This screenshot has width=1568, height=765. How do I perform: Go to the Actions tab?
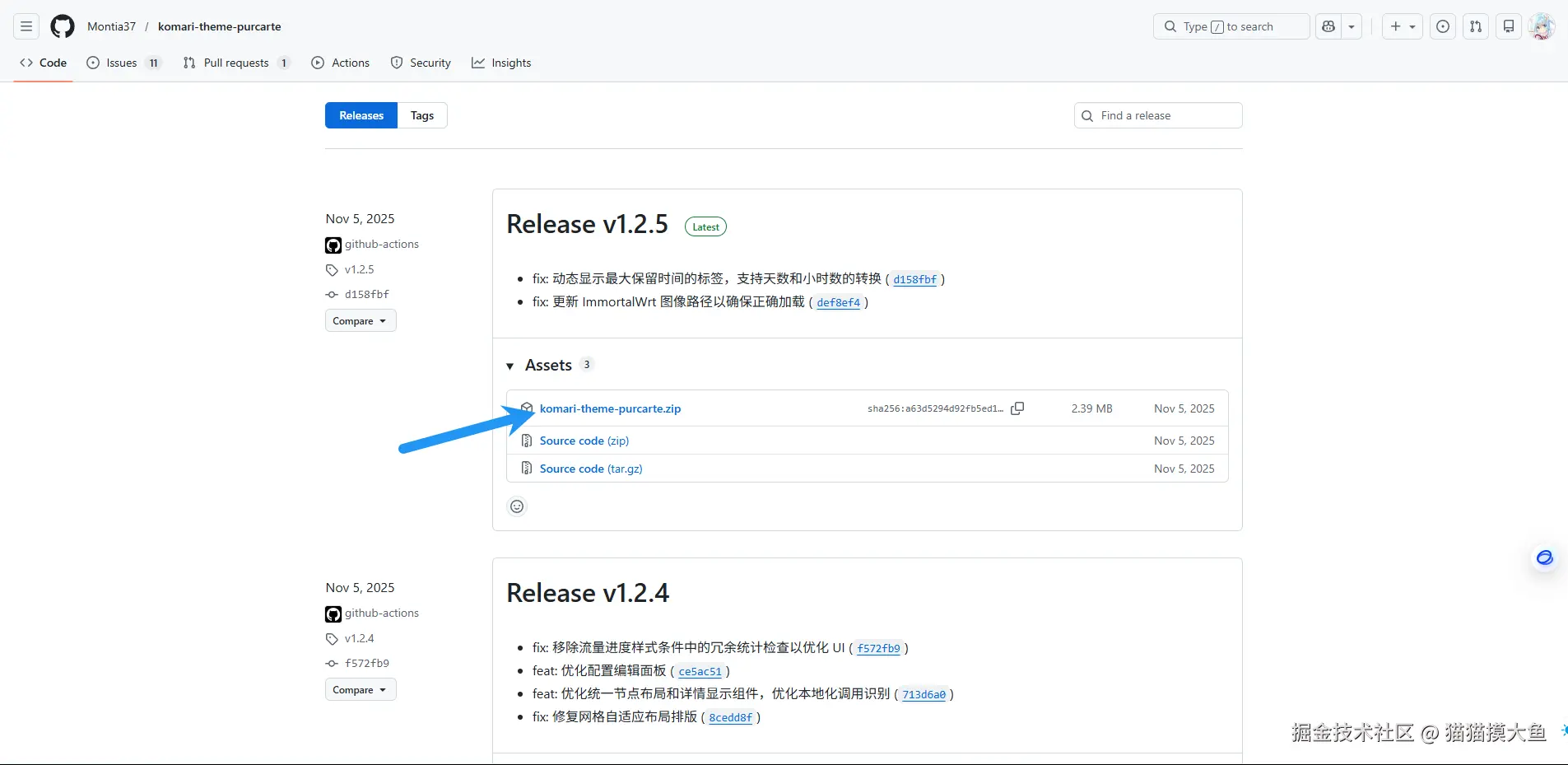pos(341,63)
